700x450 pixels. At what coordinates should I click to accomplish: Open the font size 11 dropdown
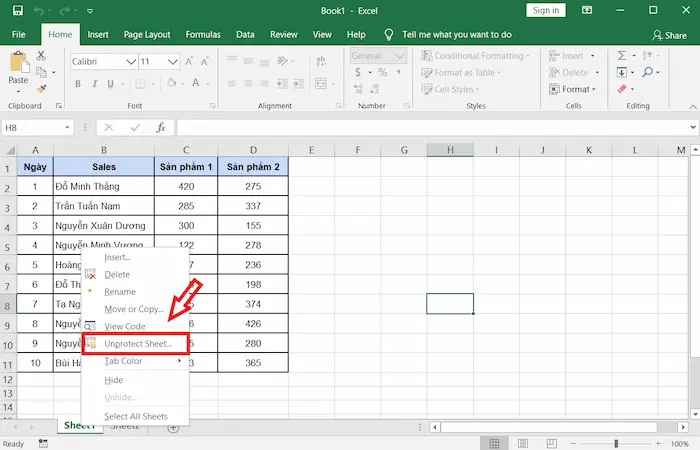click(x=173, y=62)
